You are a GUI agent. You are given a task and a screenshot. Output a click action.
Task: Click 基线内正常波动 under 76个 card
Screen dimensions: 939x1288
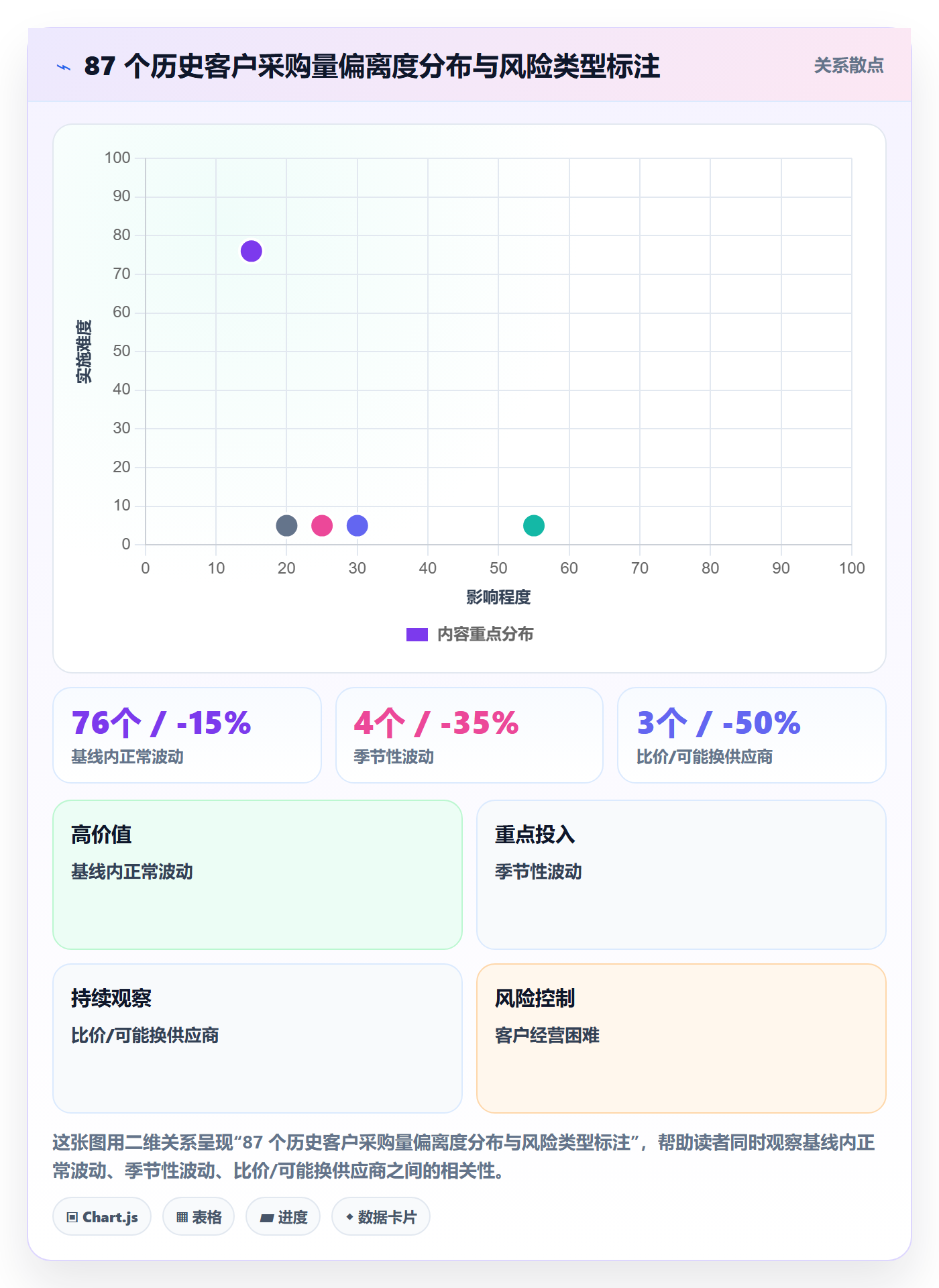[x=127, y=757]
